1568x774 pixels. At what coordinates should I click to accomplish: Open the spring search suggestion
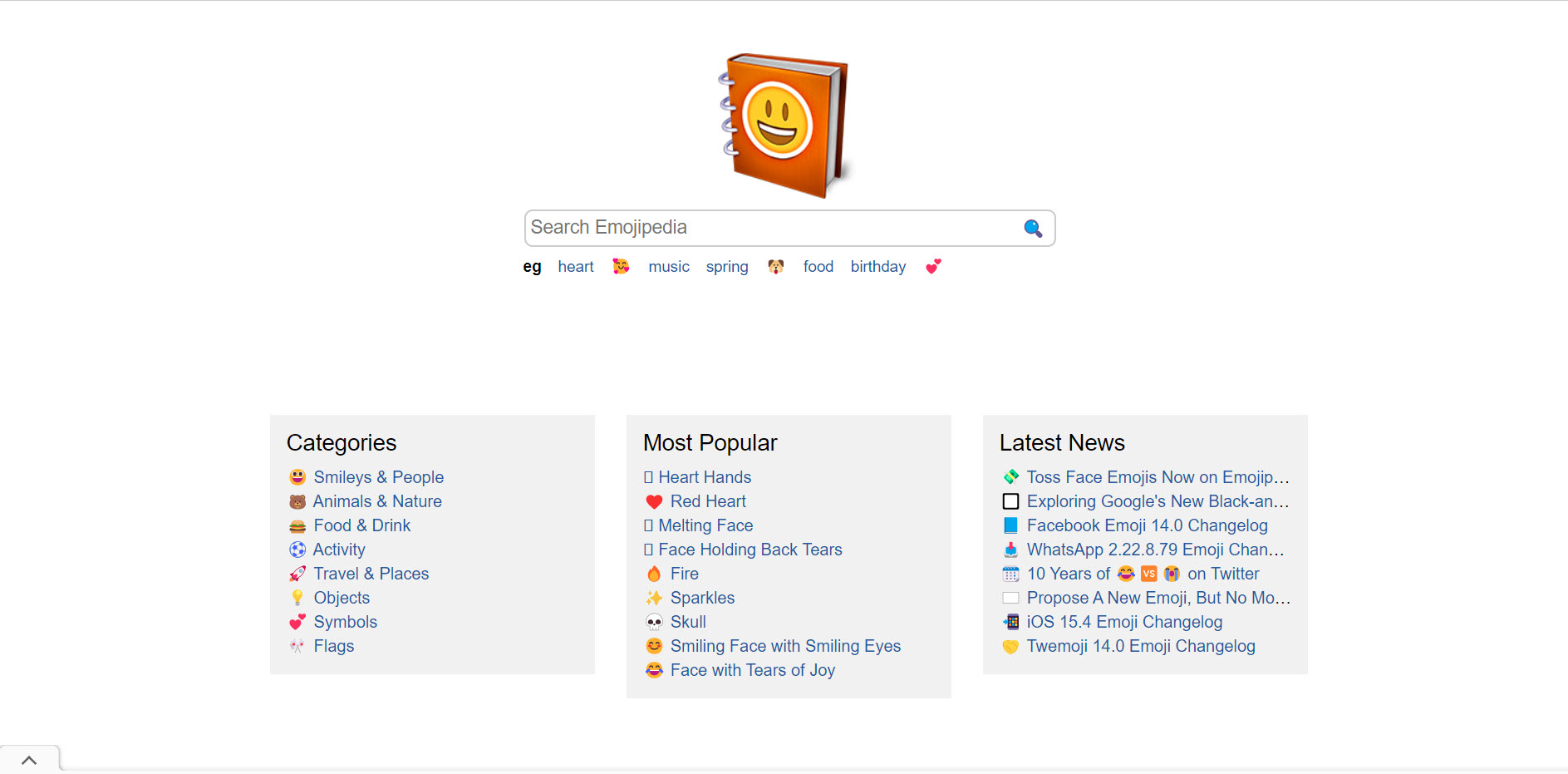tap(727, 267)
